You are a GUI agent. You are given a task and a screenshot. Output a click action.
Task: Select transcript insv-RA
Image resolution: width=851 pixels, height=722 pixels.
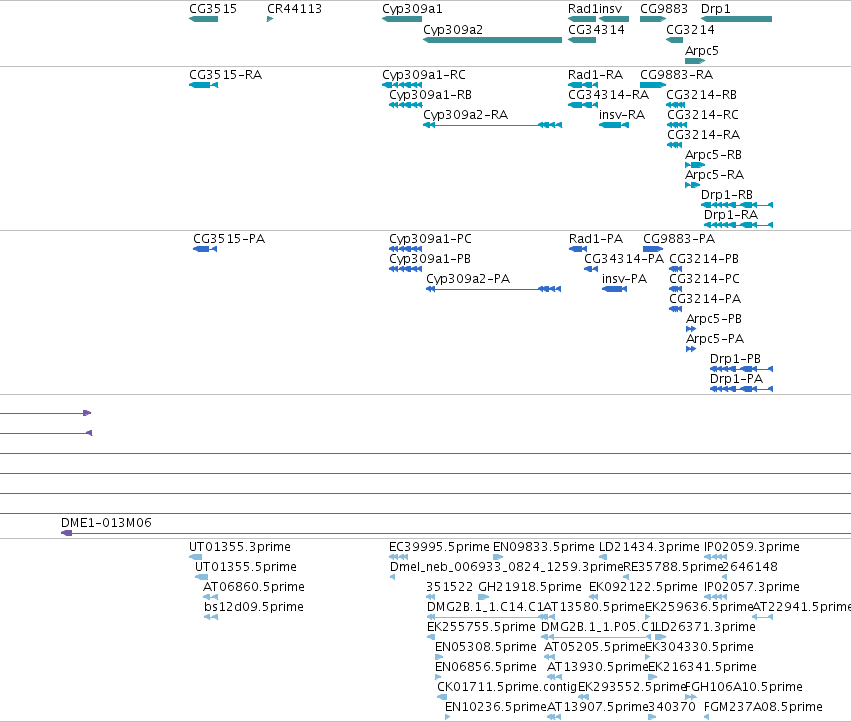(622, 115)
